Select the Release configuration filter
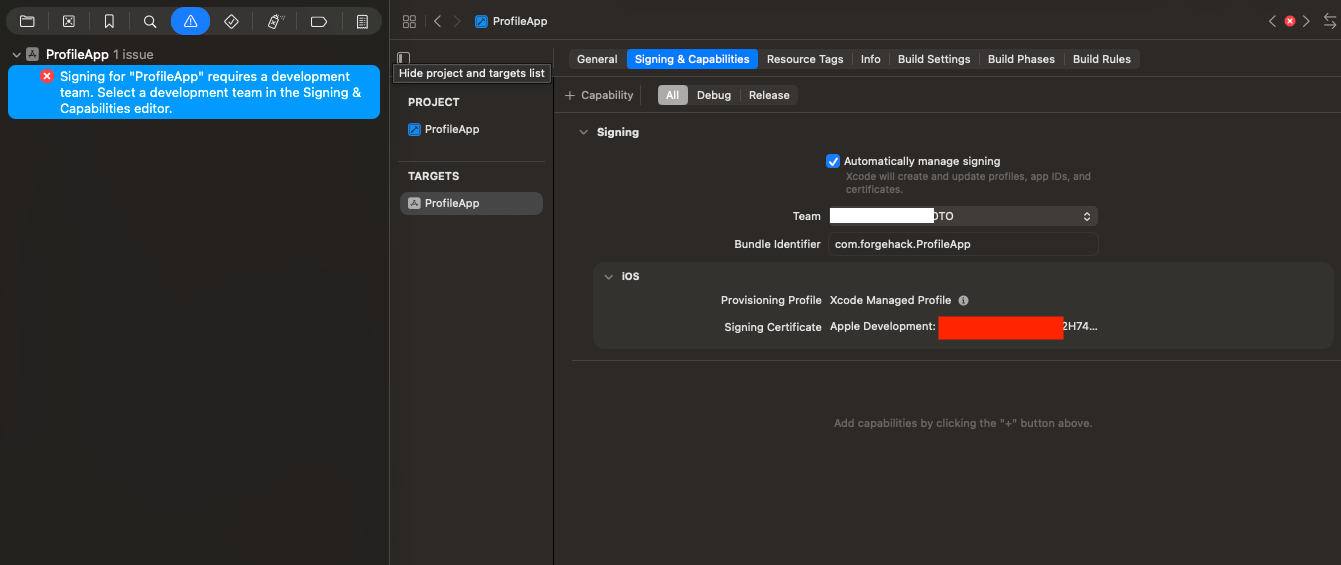The image size is (1341, 565). click(x=769, y=95)
